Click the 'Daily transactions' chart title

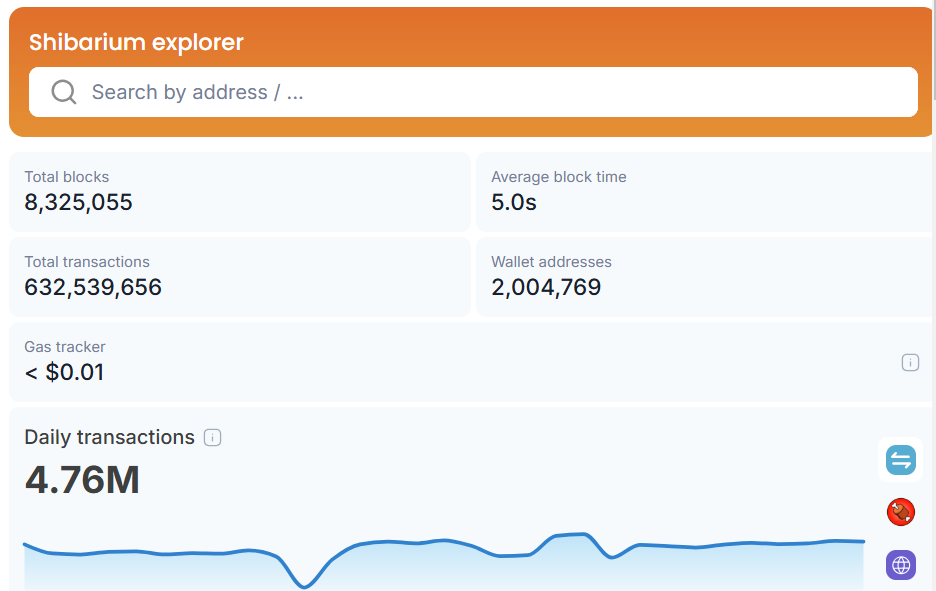pos(109,438)
